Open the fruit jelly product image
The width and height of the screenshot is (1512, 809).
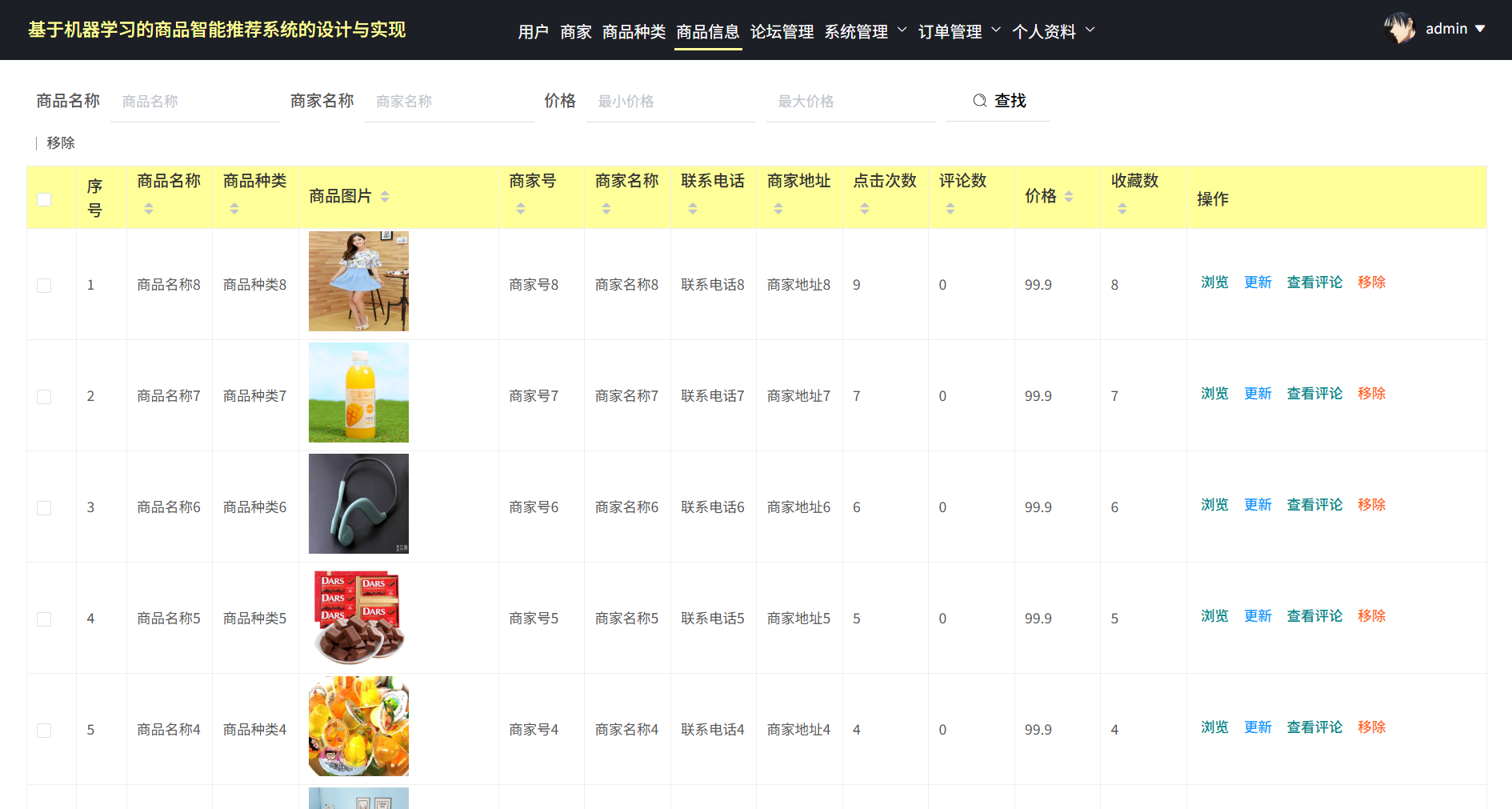point(358,727)
